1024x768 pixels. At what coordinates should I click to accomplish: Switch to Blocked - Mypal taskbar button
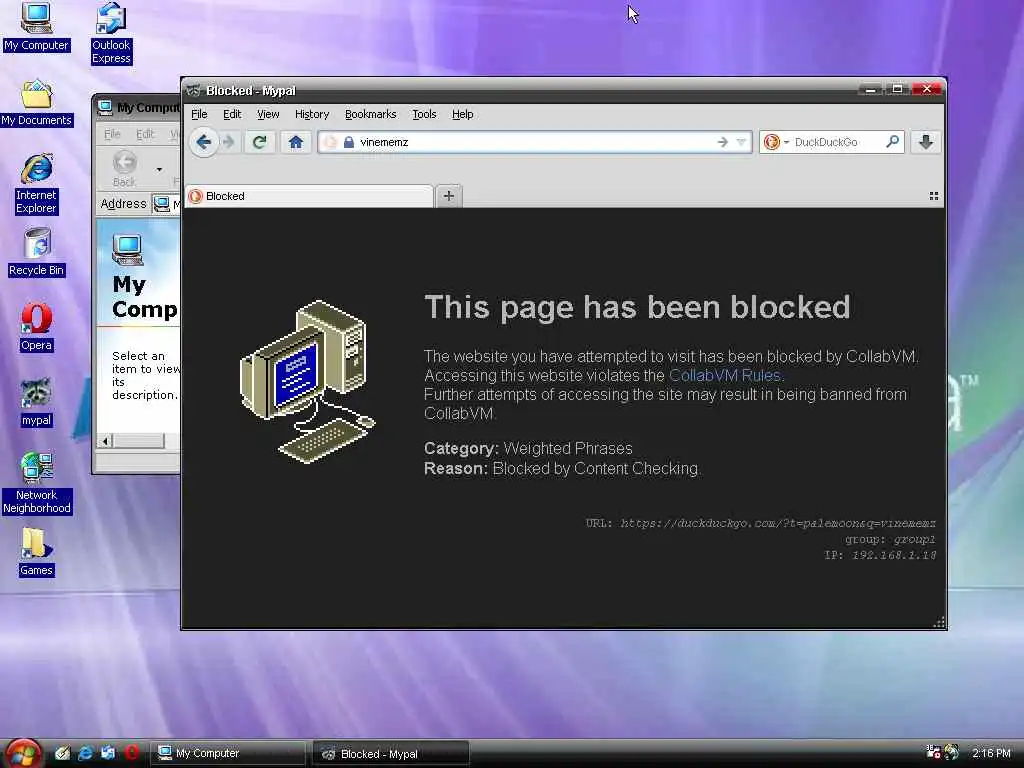(391, 754)
